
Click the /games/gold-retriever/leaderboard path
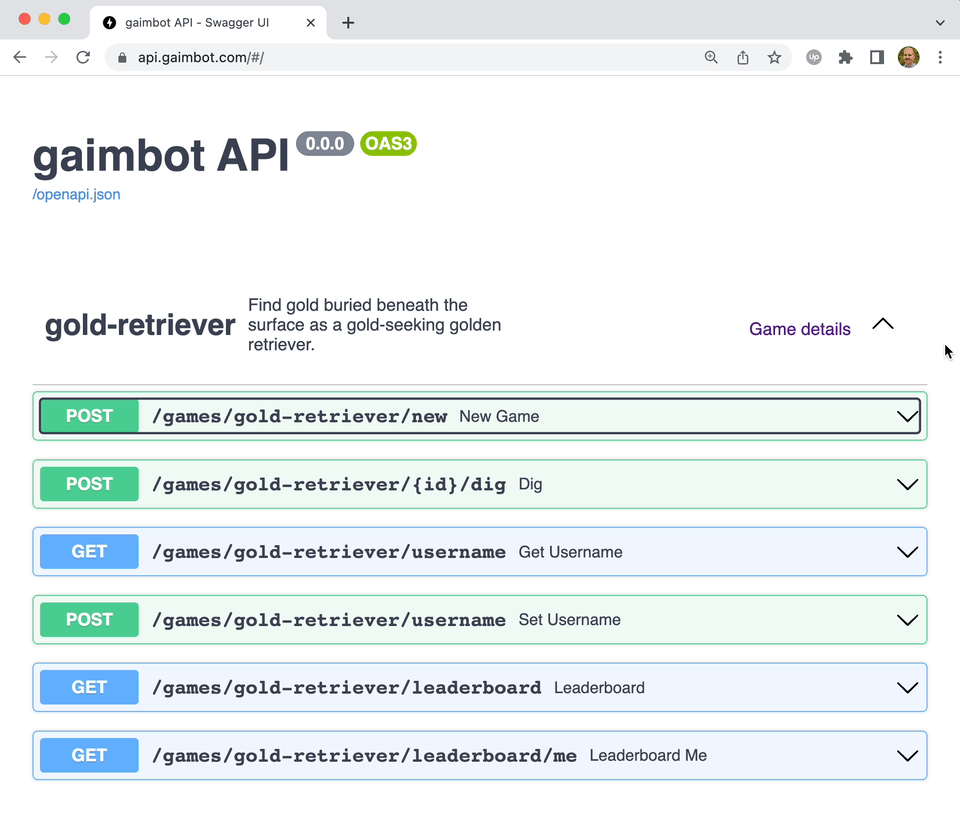coord(347,688)
